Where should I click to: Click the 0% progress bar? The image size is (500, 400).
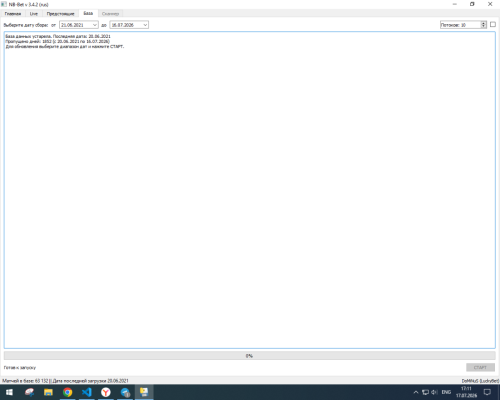250,356
